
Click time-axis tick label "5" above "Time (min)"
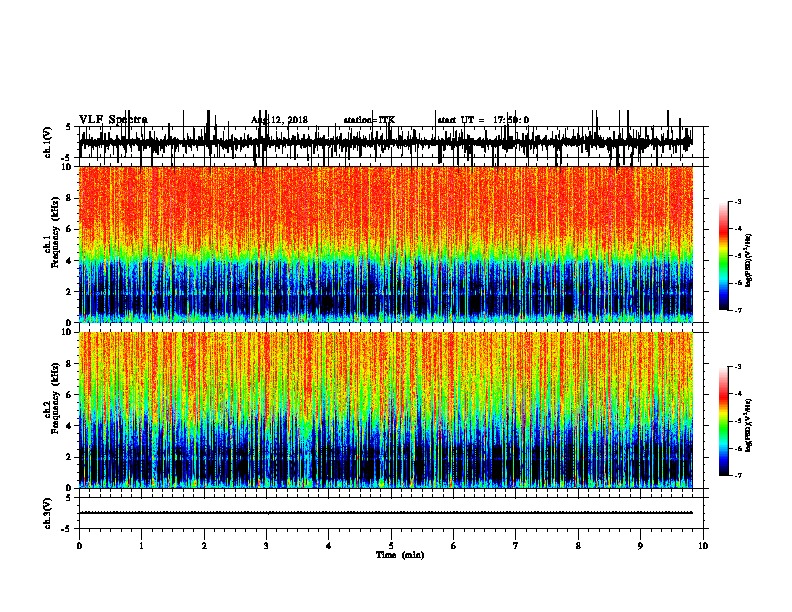coord(391,546)
